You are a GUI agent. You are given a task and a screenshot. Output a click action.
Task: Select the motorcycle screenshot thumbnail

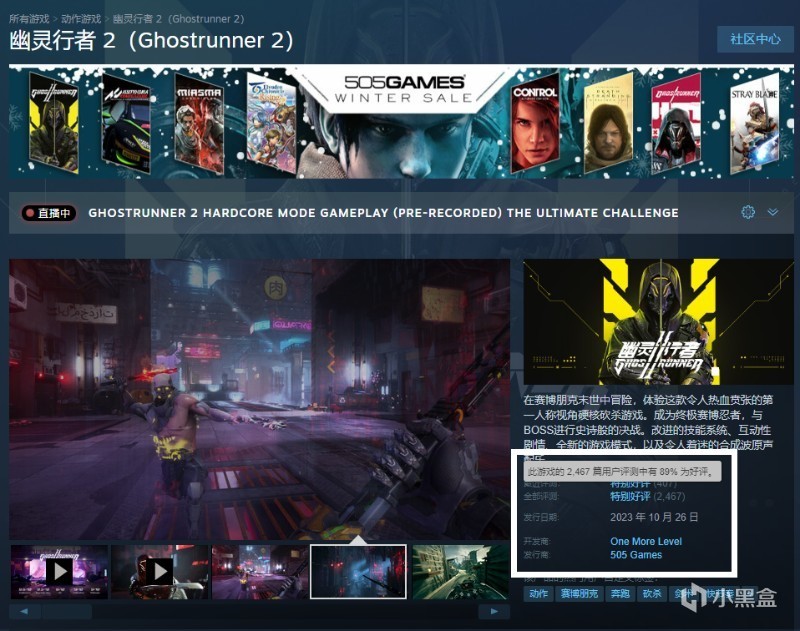(461, 571)
